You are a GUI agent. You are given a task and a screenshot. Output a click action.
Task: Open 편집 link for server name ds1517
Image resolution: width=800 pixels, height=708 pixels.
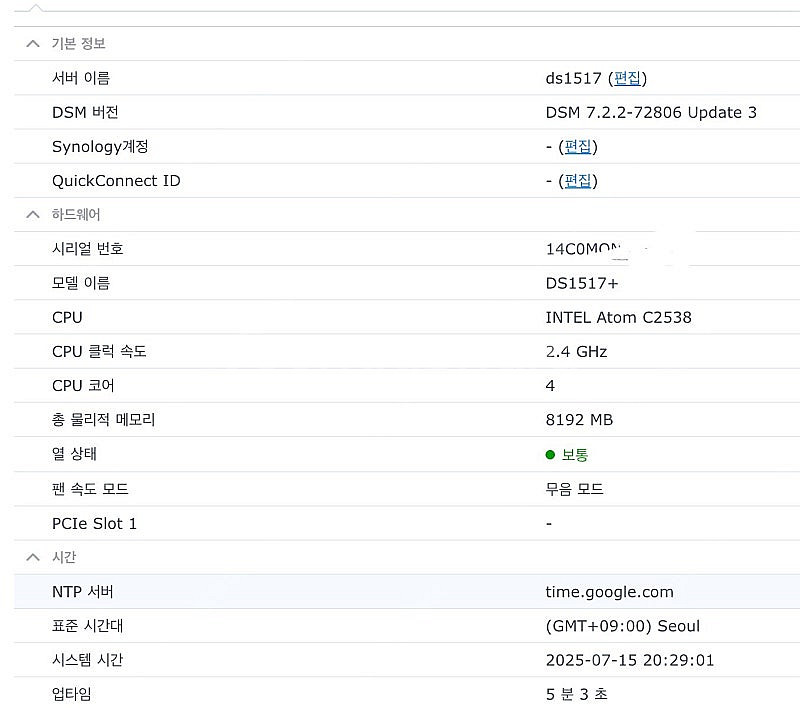(627, 78)
